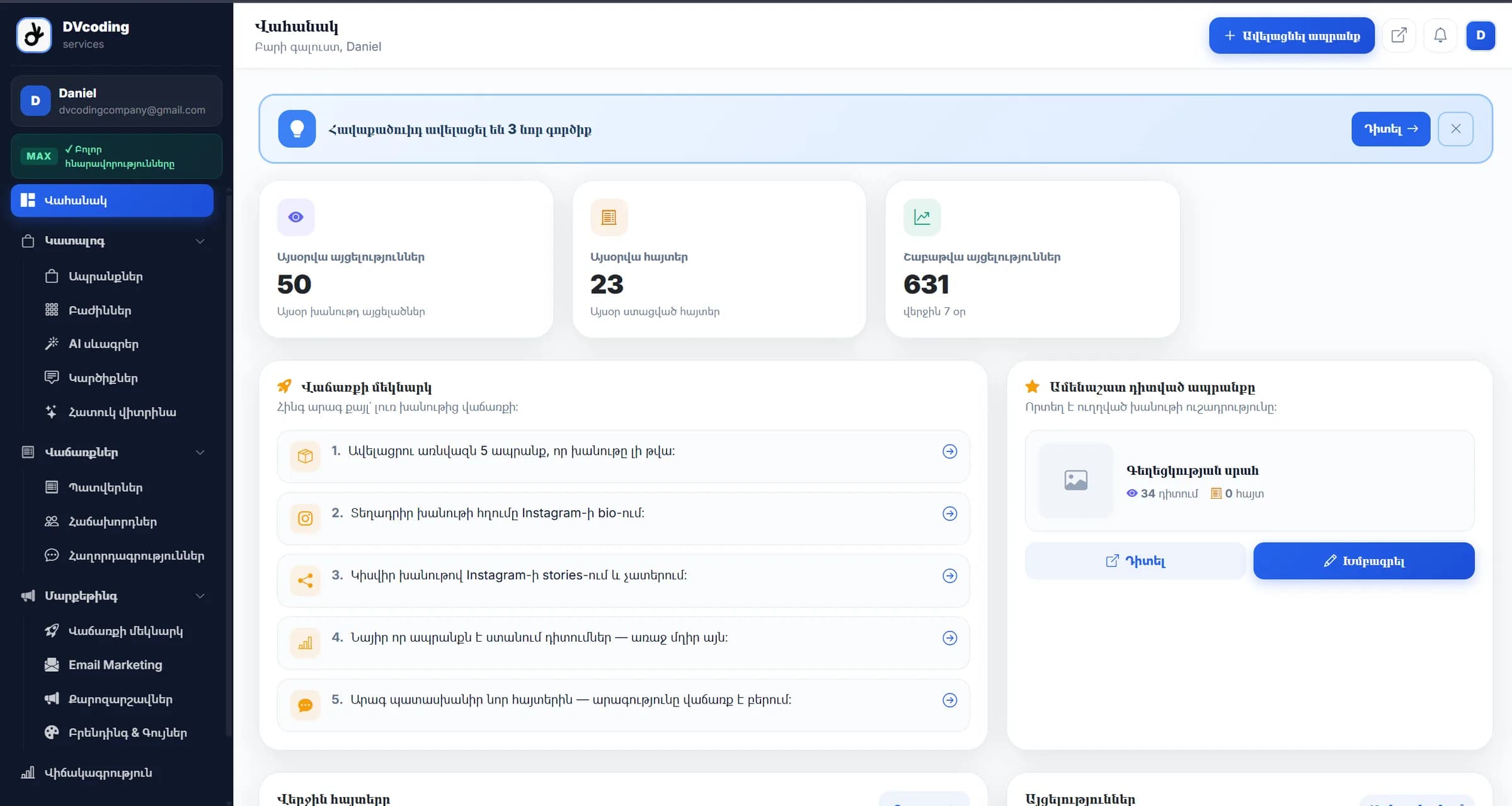
Task: Click the Վաճառքներ receipt icon
Action: click(28, 452)
